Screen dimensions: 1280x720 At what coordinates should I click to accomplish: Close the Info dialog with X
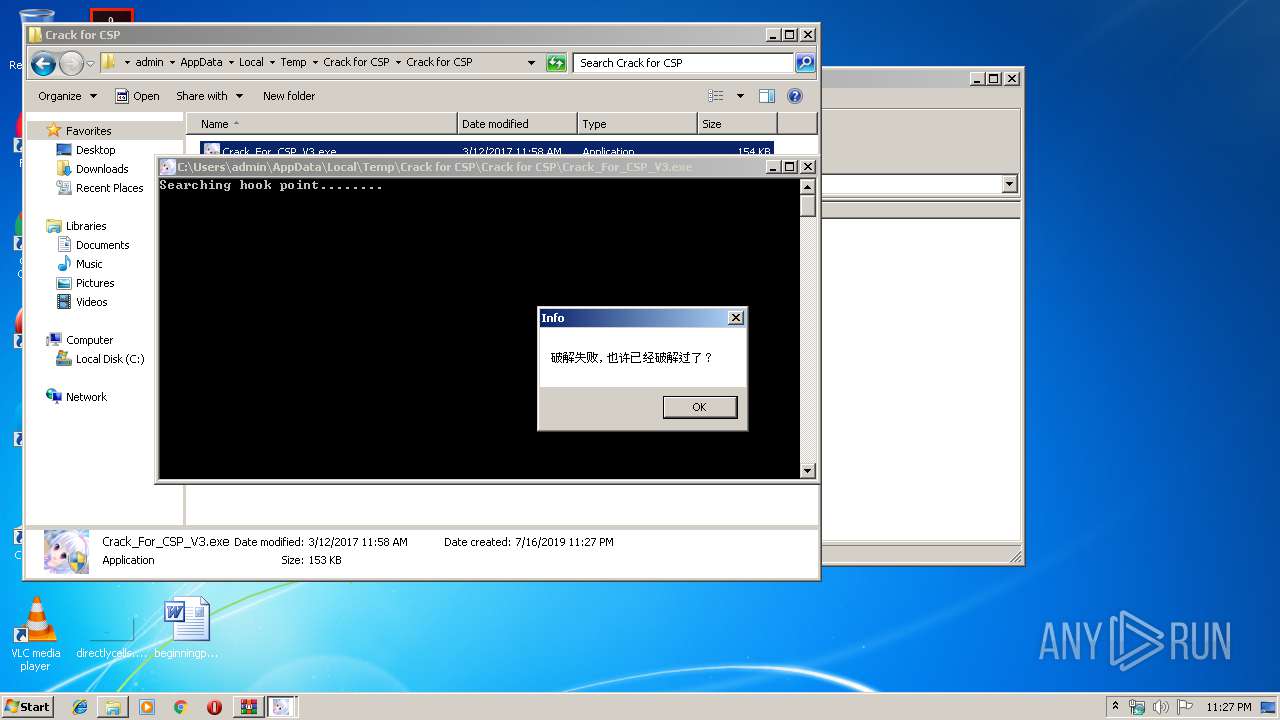tap(736, 318)
